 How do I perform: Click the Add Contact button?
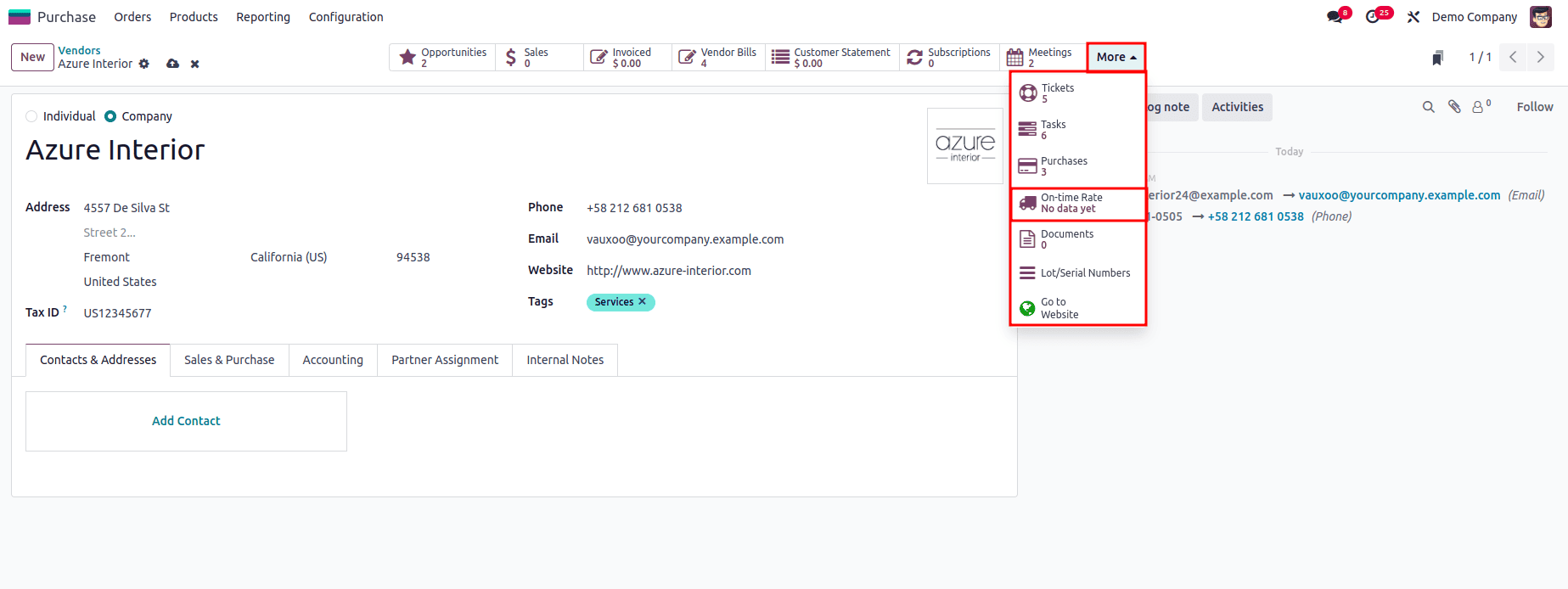[186, 421]
